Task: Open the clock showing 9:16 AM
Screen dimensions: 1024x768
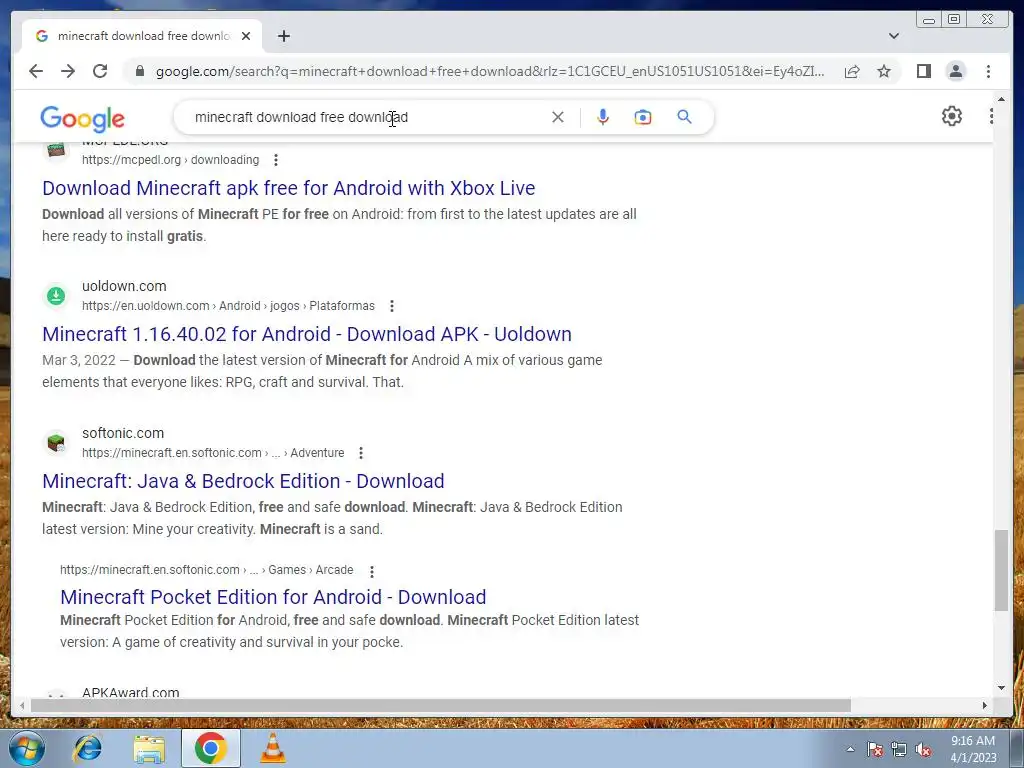Action: (x=973, y=749)
